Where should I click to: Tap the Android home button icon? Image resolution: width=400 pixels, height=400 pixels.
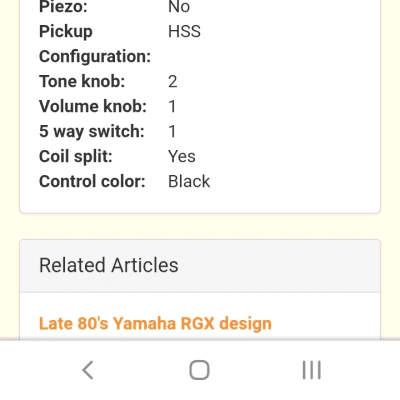tap(199, 370)
